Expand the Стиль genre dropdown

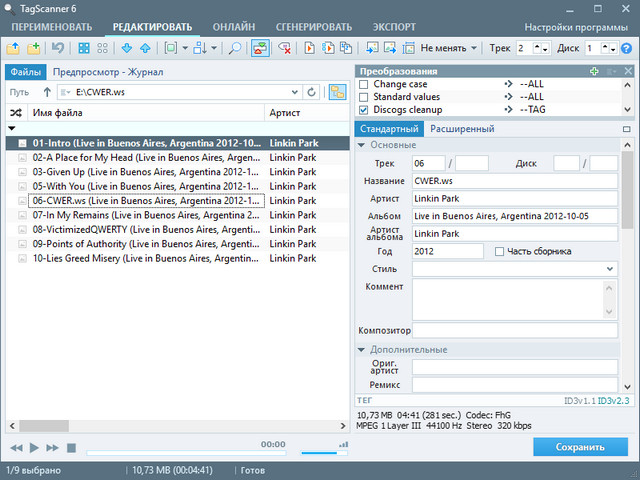(610, 269)
